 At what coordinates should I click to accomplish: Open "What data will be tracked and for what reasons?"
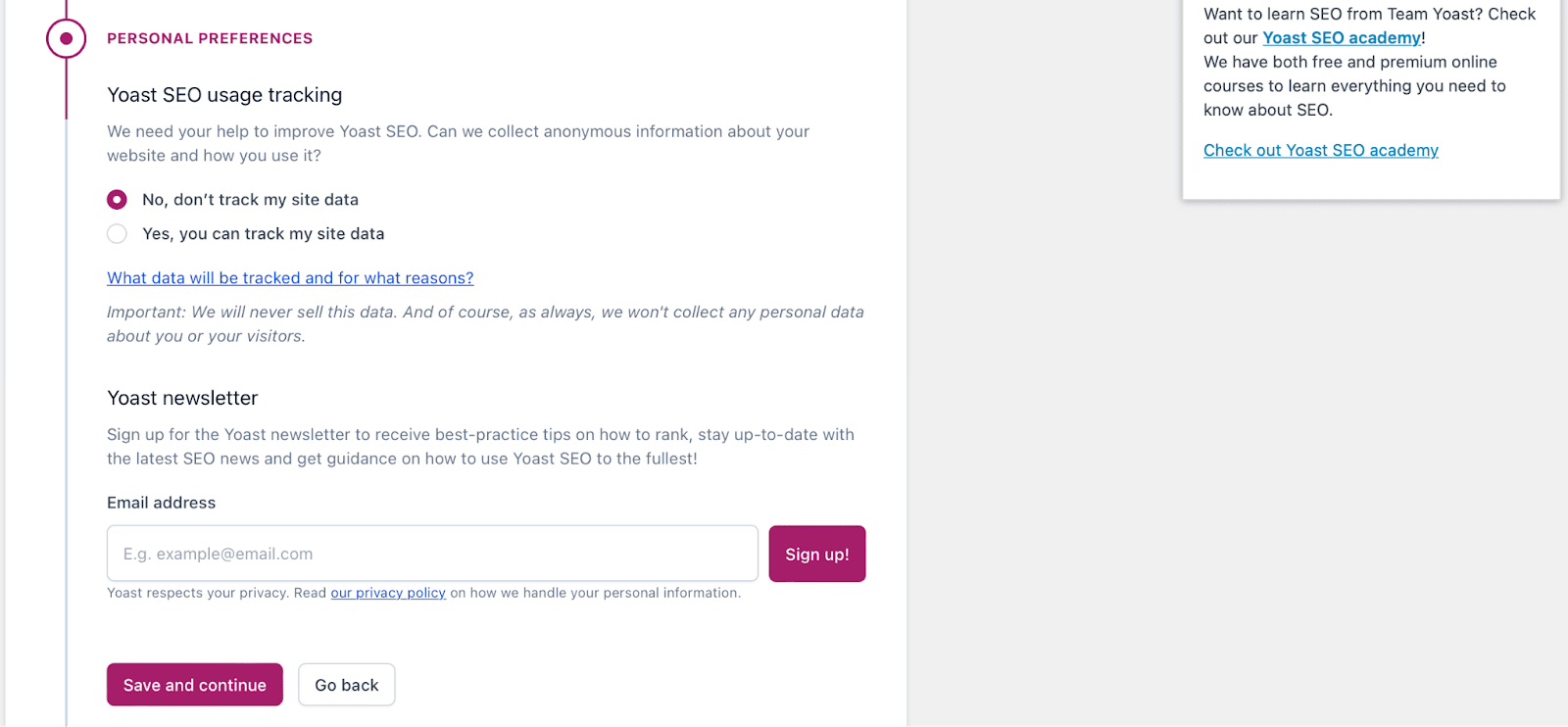pyautogui.click(x=290, y=277)
